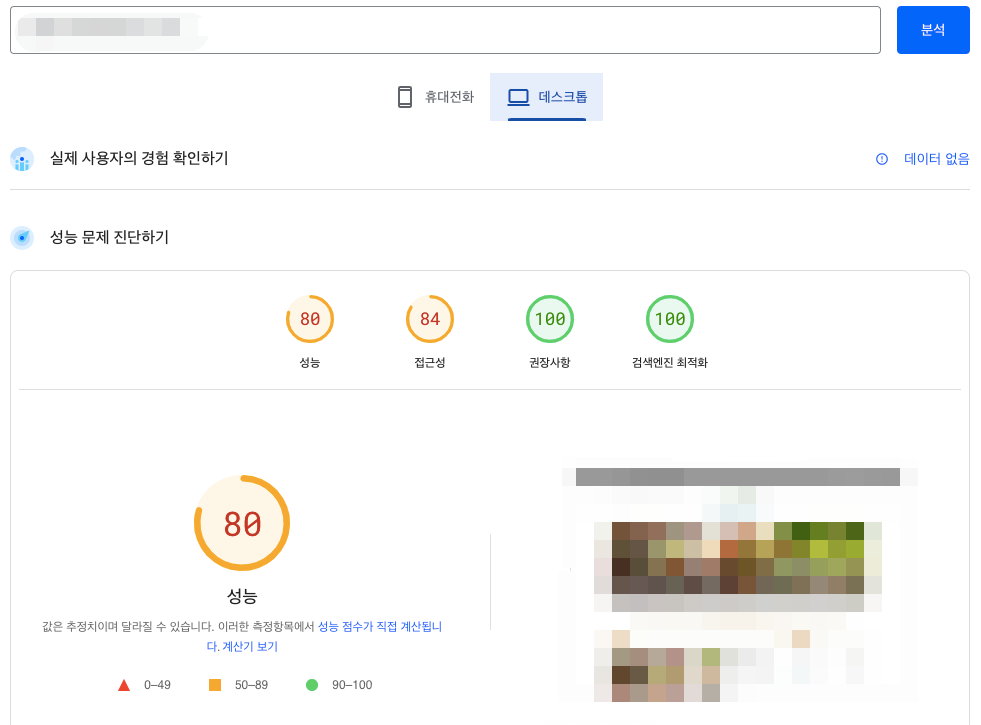The height and width of the screenshot is (725, 981).
Task: Click the monitor icon on 데스크톱 tab
Action: pos(518,96)
